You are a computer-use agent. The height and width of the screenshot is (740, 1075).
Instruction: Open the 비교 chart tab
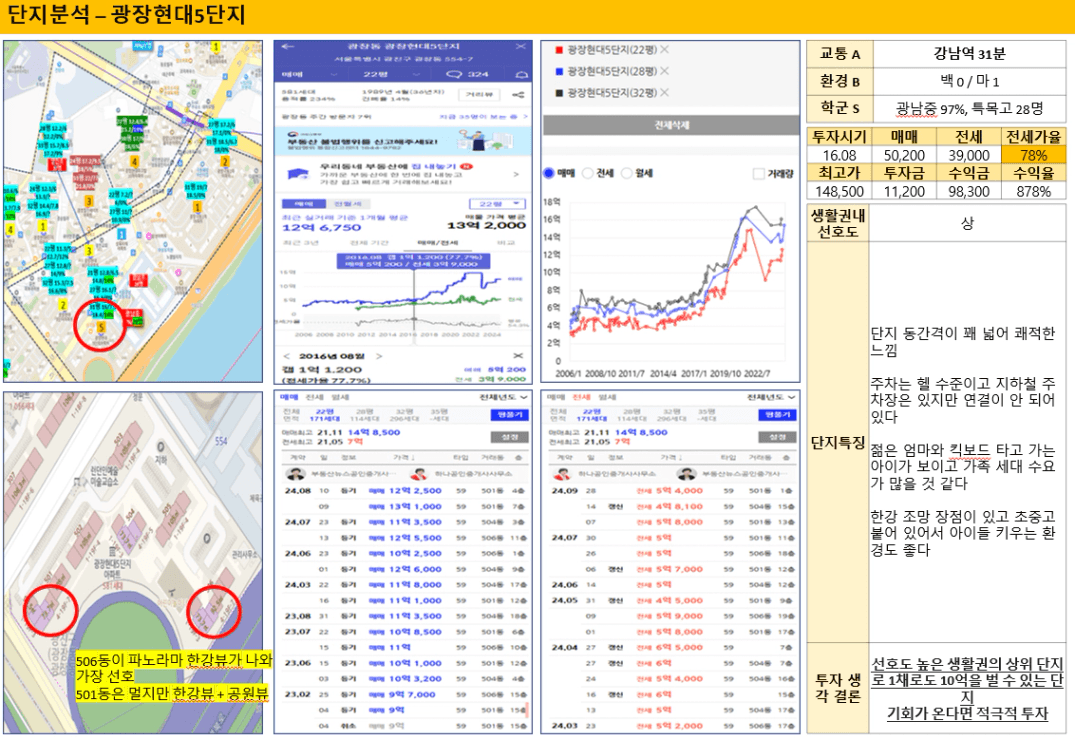click(x=505, y=243)
